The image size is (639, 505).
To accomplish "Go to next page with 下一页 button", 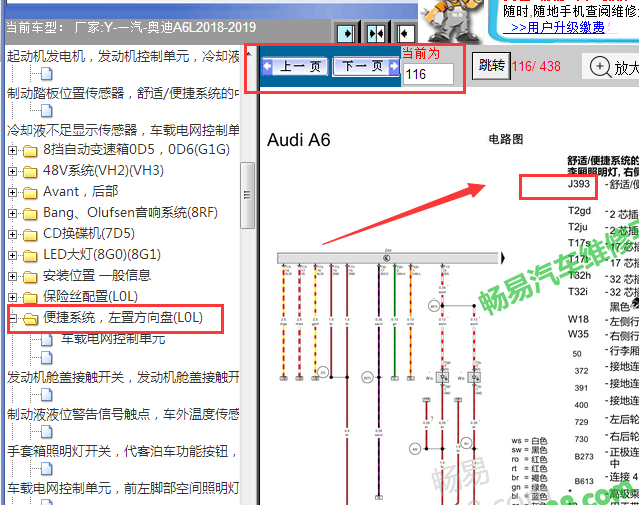I will tap(366, 66).
